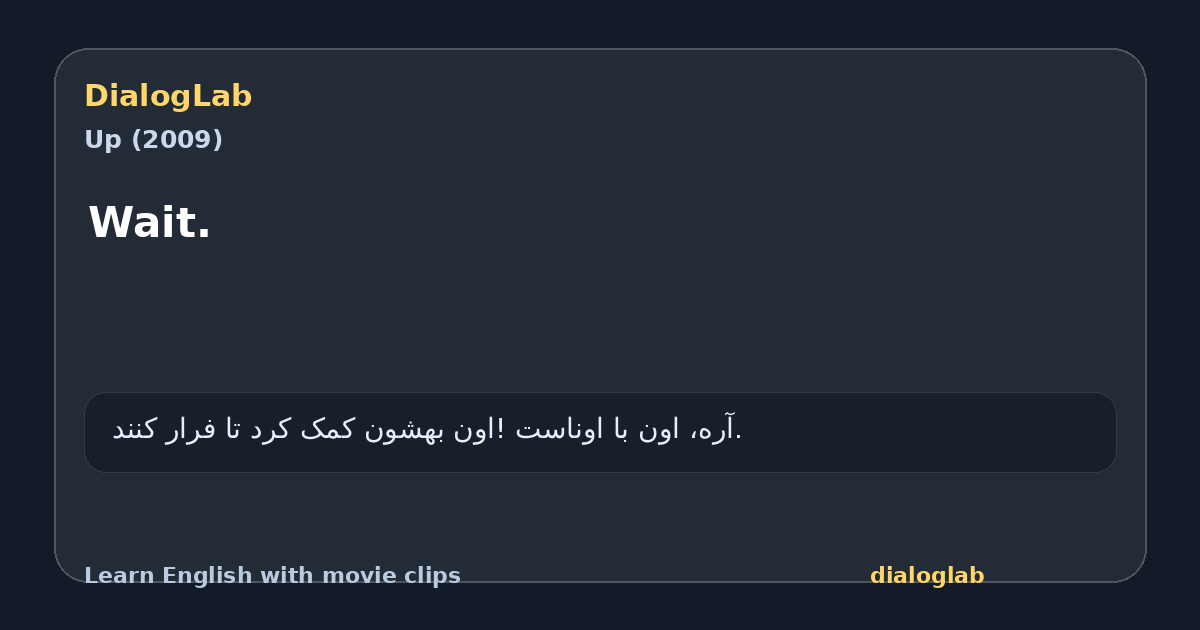The image size is (1200, 630).
Task: Select the English line "Wait."
Action: click(150, 223)
